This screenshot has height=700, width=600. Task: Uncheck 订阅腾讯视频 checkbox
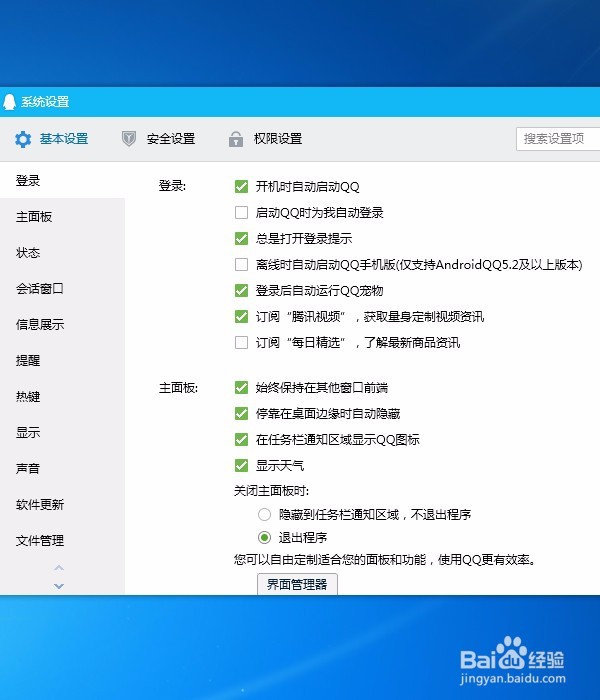242,317
